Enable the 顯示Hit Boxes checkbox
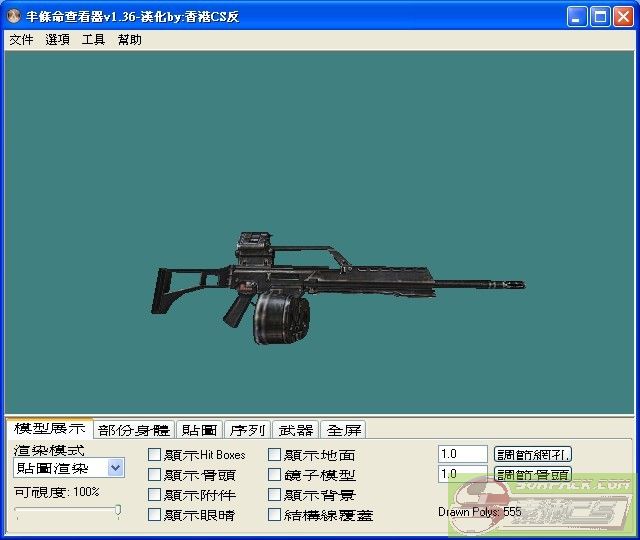 tap(155, 455)
